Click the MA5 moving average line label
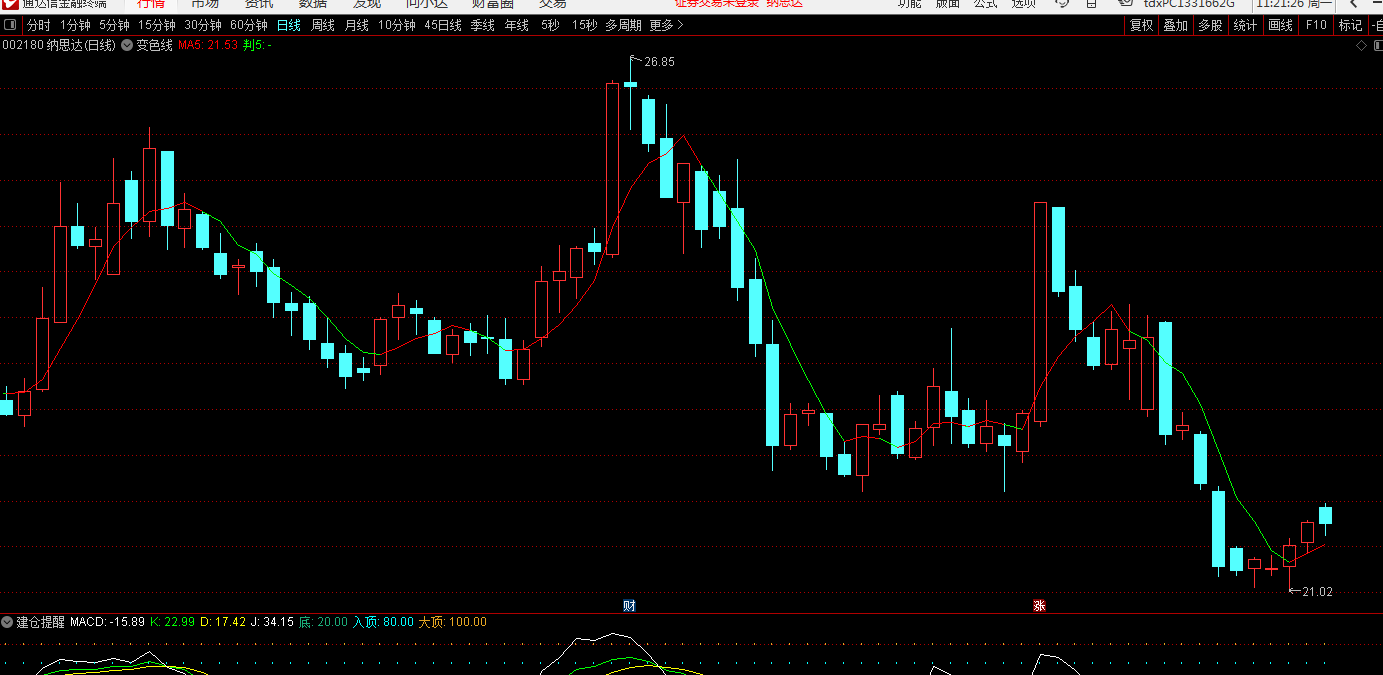 click(x=208, y=45)
